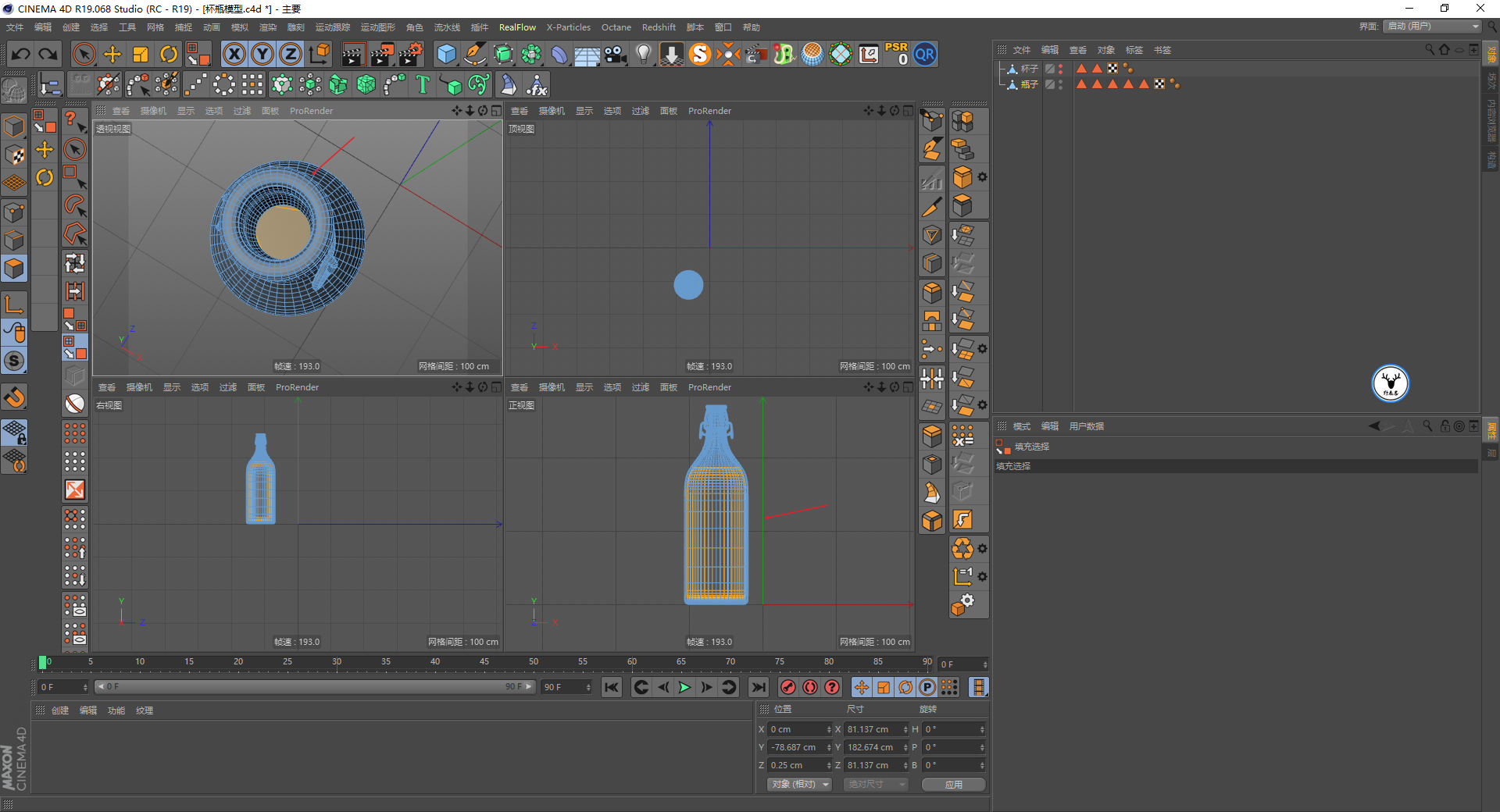Toggle X axis lock
Image resolution: width=1500 pixels, height=812 pixels.
click(234, 54)
